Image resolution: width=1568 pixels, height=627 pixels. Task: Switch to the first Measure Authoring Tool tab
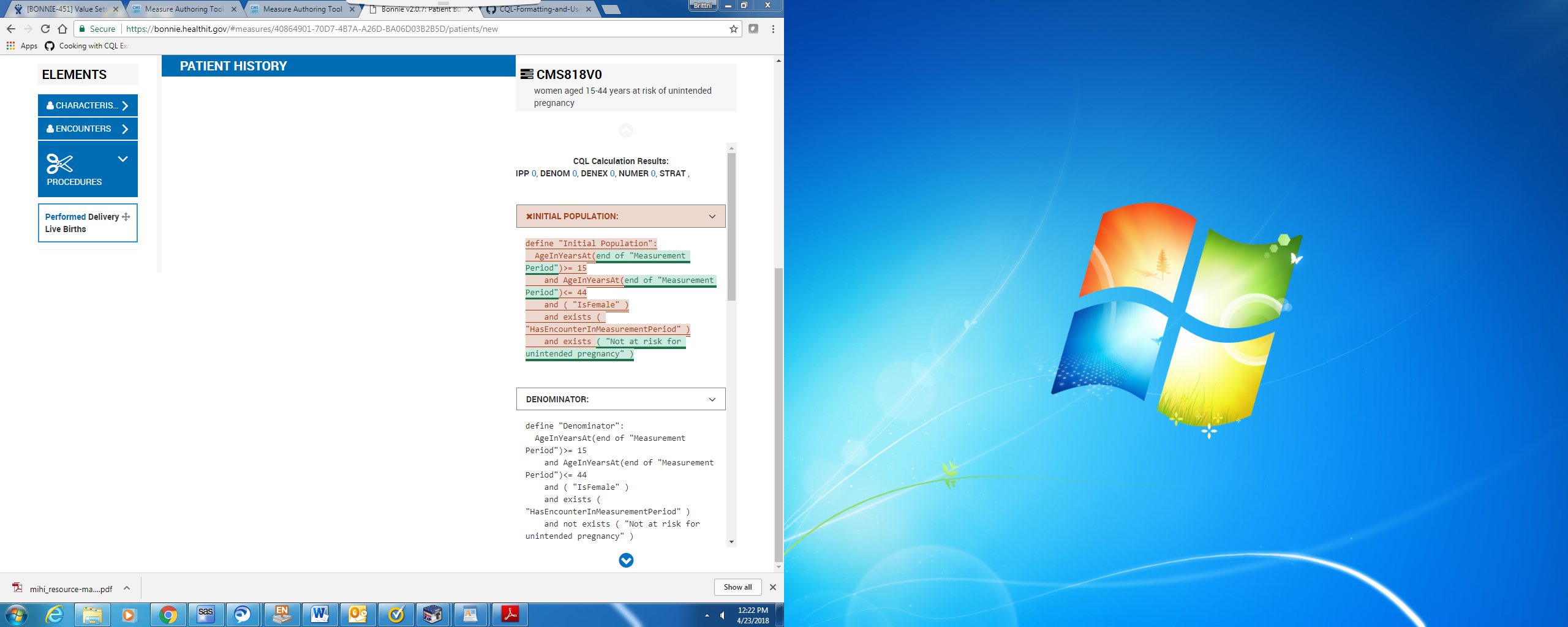[184, 9]
